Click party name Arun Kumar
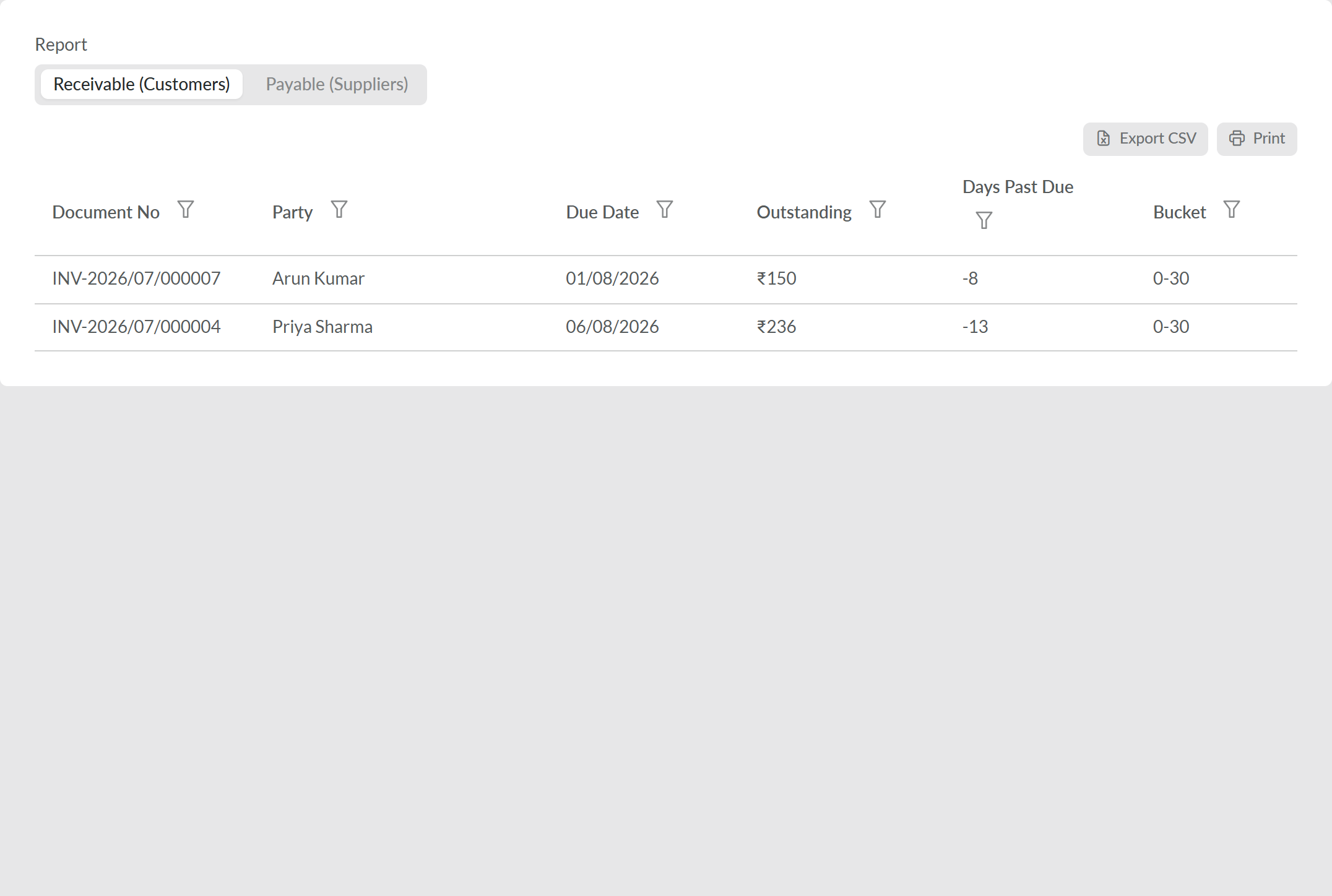Viewport: 1332px width, 896px height. click(318, 278)
